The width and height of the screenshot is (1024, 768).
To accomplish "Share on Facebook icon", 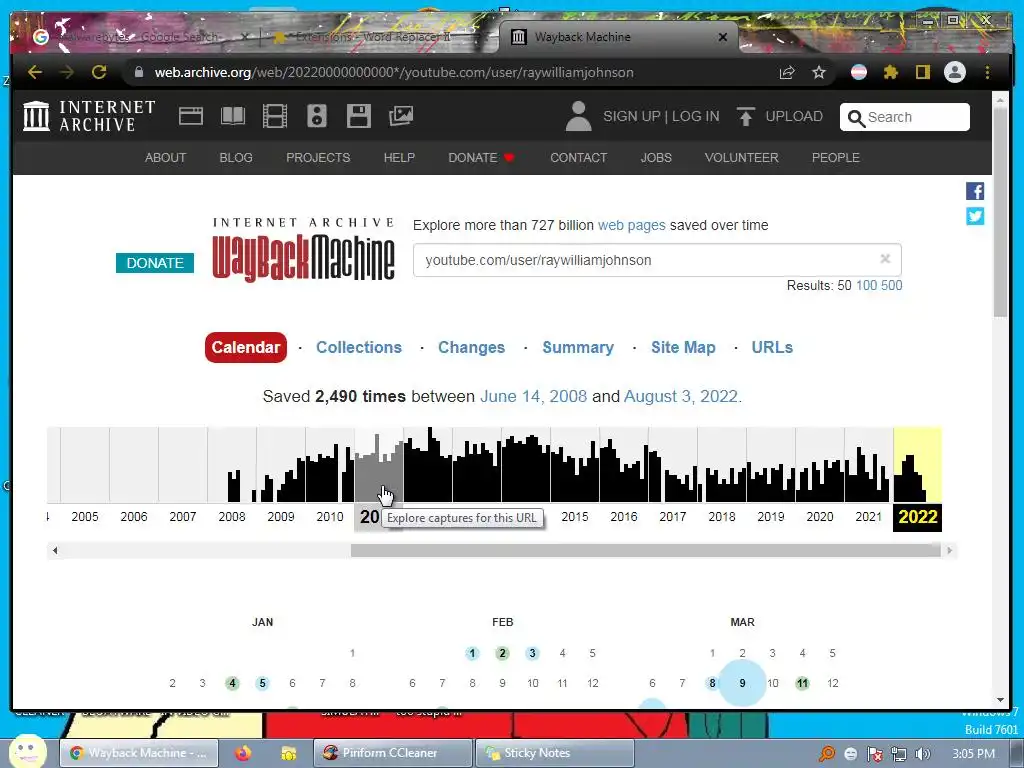I will (x=975, y=191).
